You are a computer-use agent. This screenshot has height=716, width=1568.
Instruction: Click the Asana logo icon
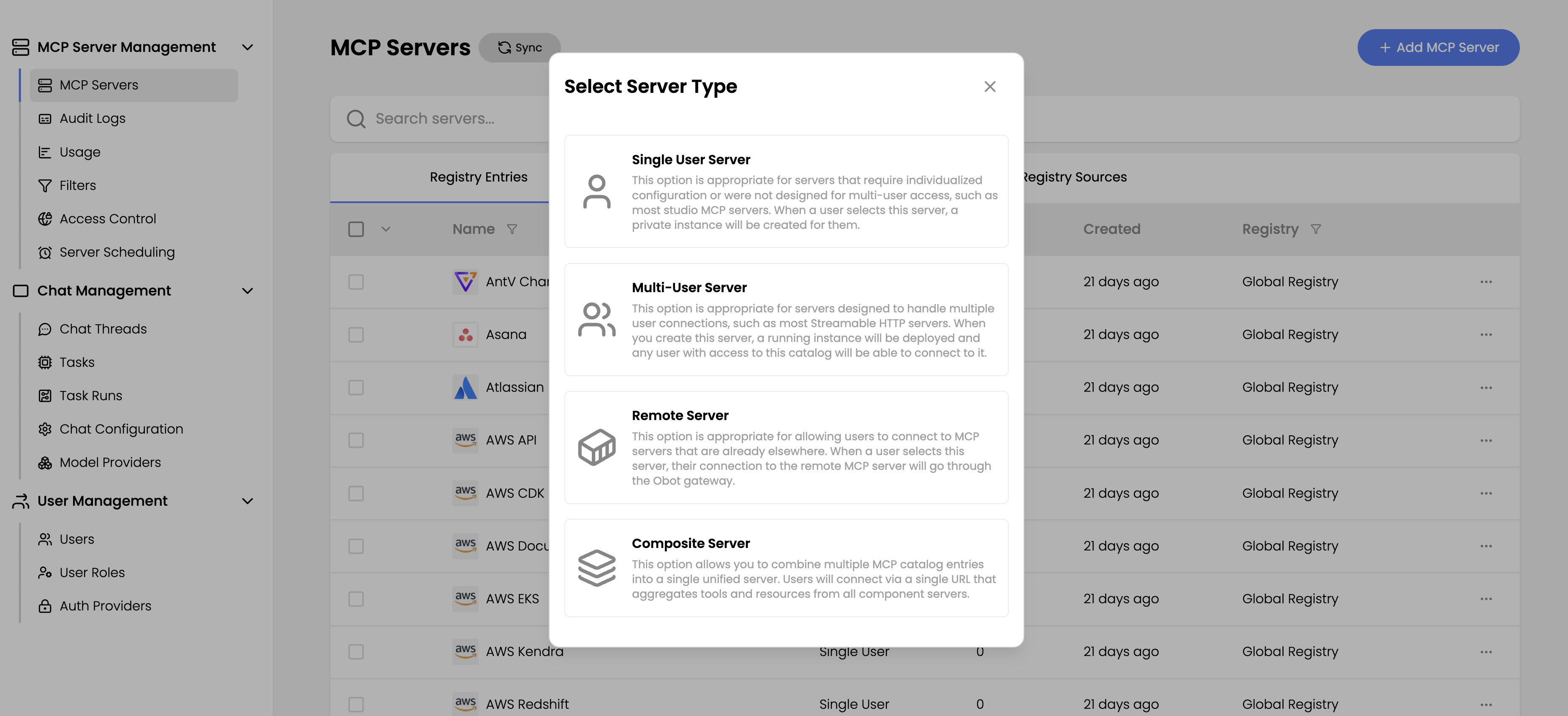click(x=465, y=335)
